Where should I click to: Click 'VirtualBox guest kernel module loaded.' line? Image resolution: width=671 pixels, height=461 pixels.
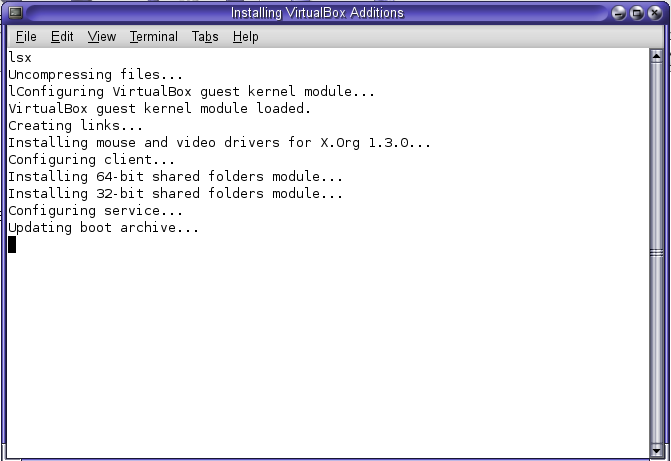159,109
